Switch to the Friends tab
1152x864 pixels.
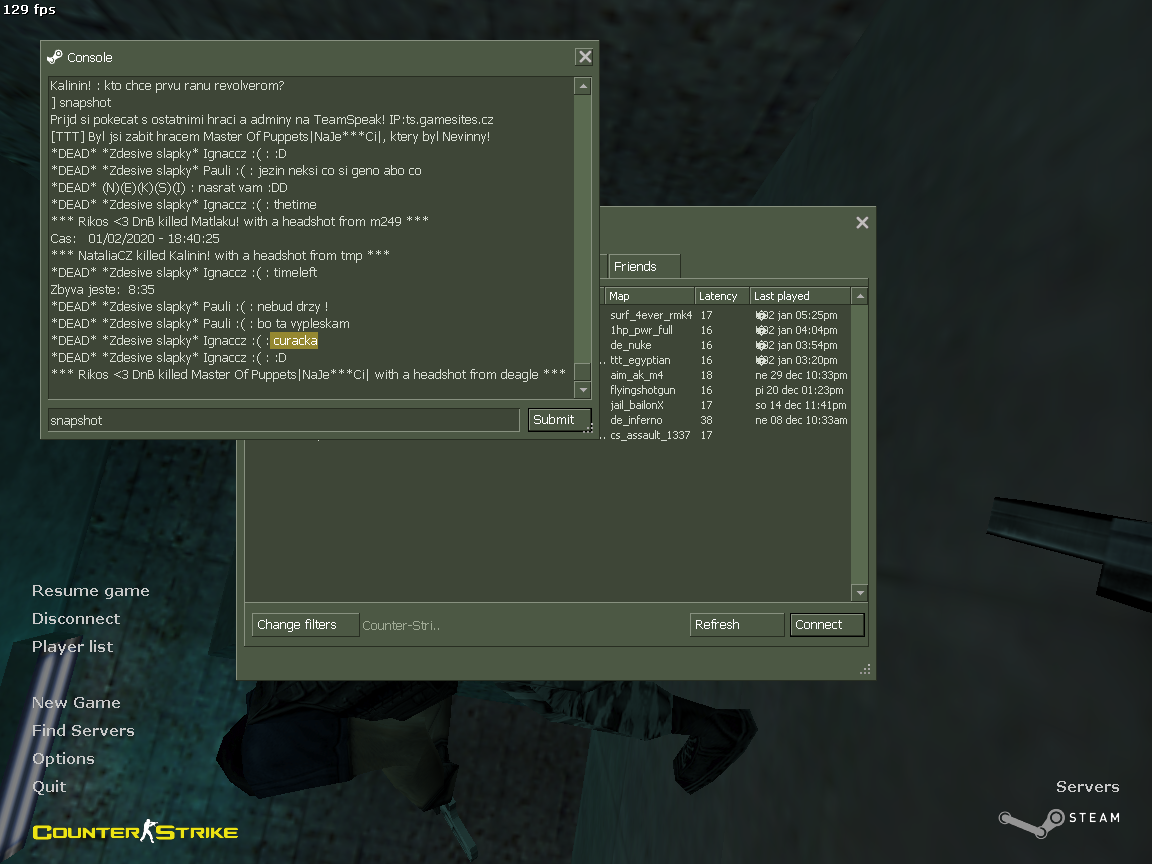point(644,266)
